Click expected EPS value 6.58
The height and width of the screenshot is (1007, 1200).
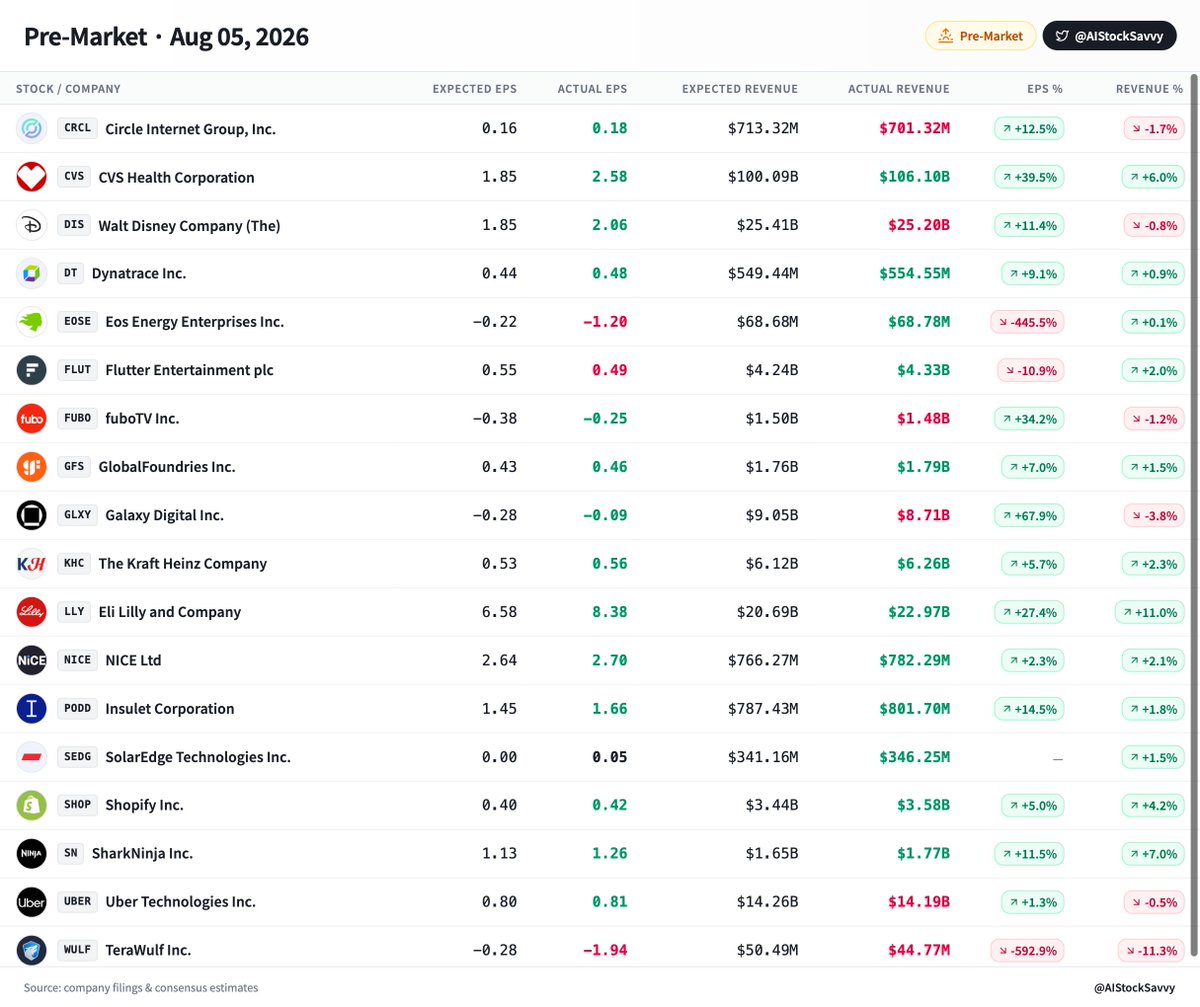499,612
